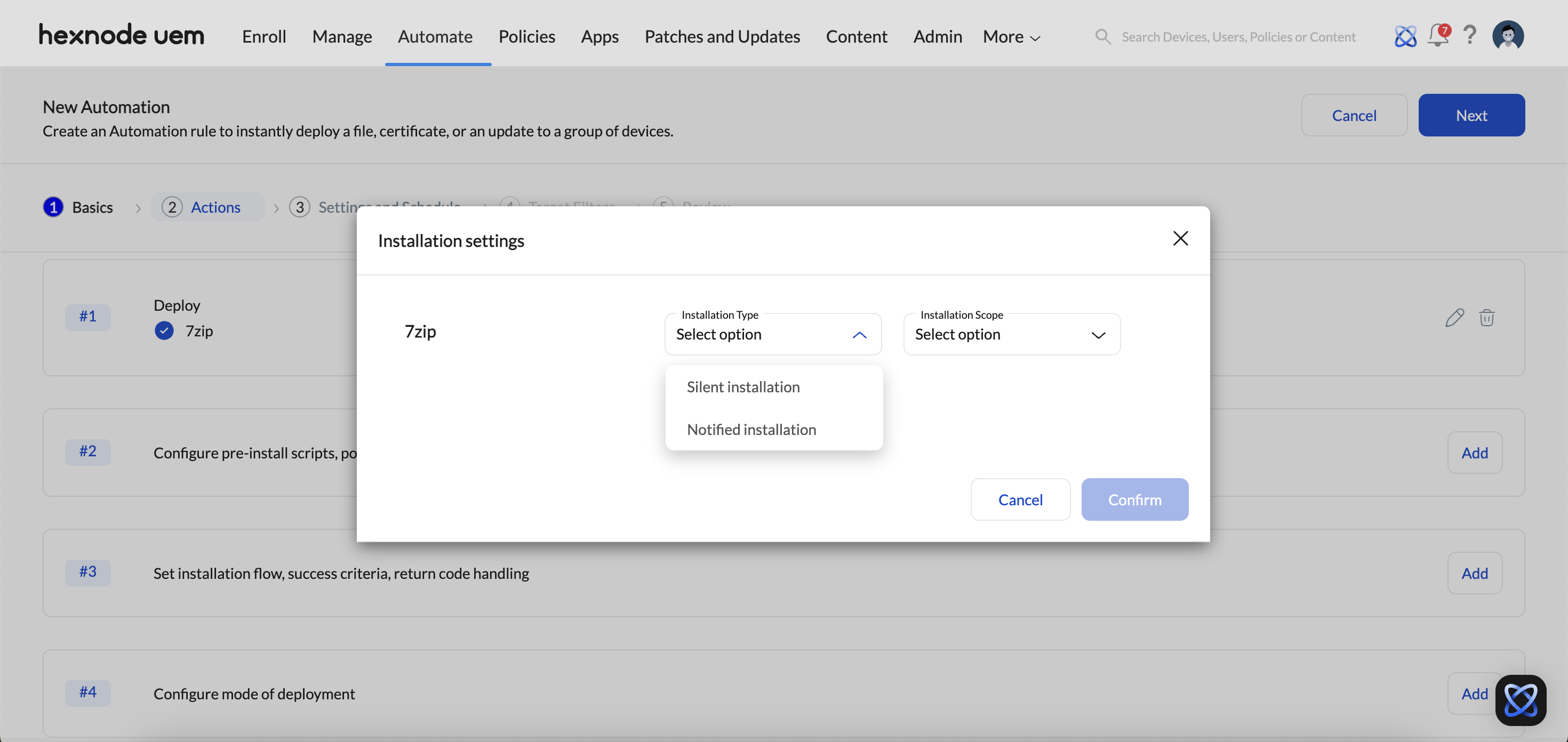Viewport: 1568px width, 742px height.
Task: Toggle the 7zip selected checkmark
Action: (x=164, y=330)
